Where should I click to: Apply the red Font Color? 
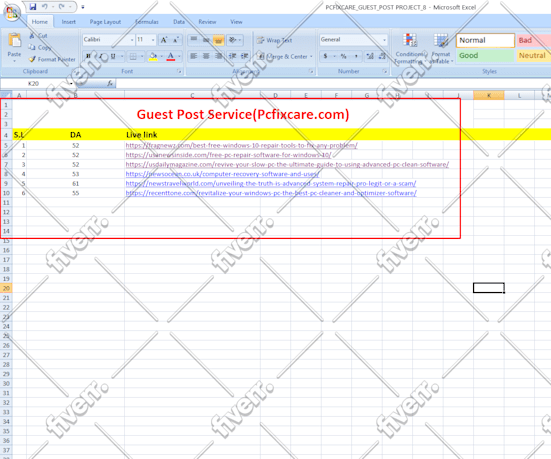pyautogui.click(x=171, y=56)
